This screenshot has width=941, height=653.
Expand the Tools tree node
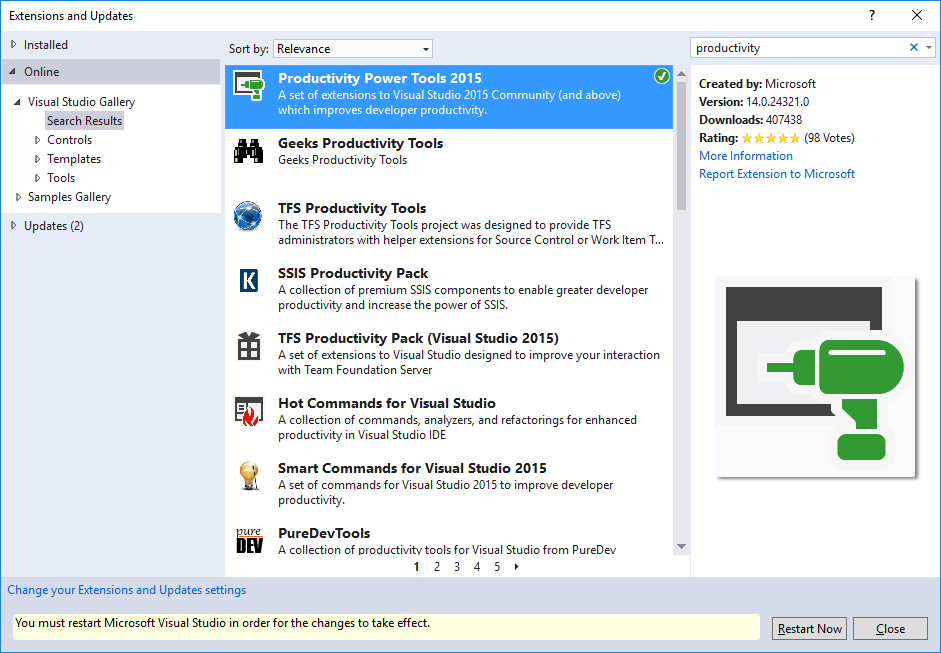[x=37, y=178]
